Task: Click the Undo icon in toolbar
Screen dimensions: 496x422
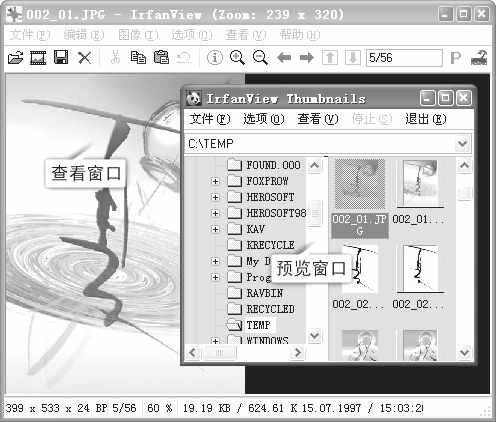Action: coord(184,58)
